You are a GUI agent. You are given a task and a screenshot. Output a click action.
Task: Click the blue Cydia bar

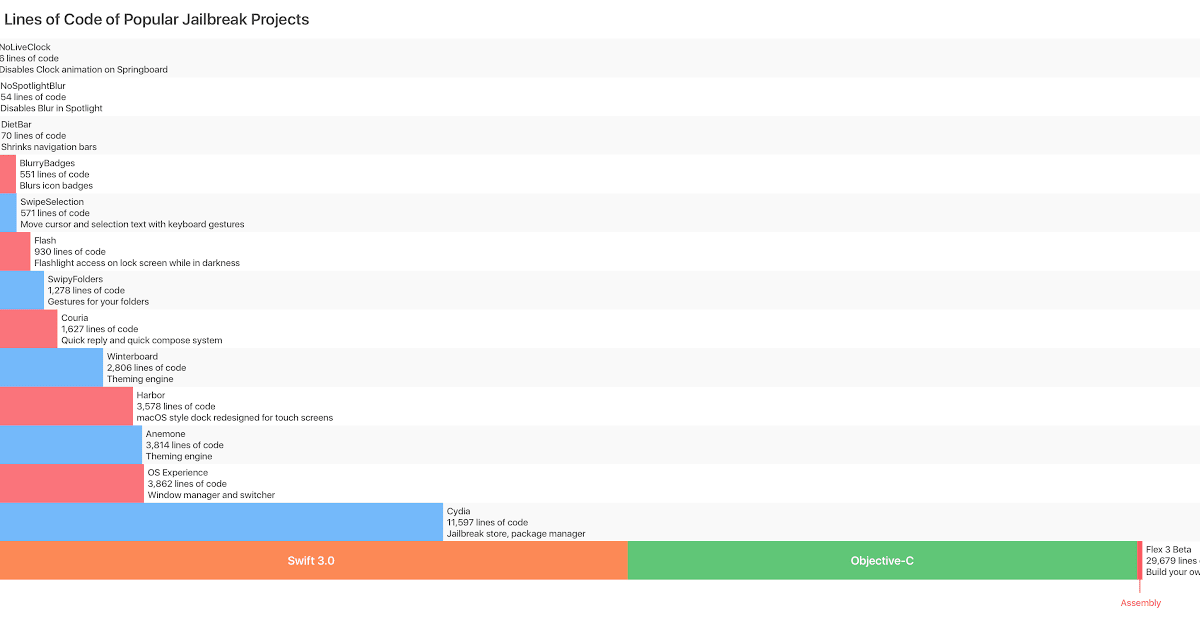pos(221,522)
